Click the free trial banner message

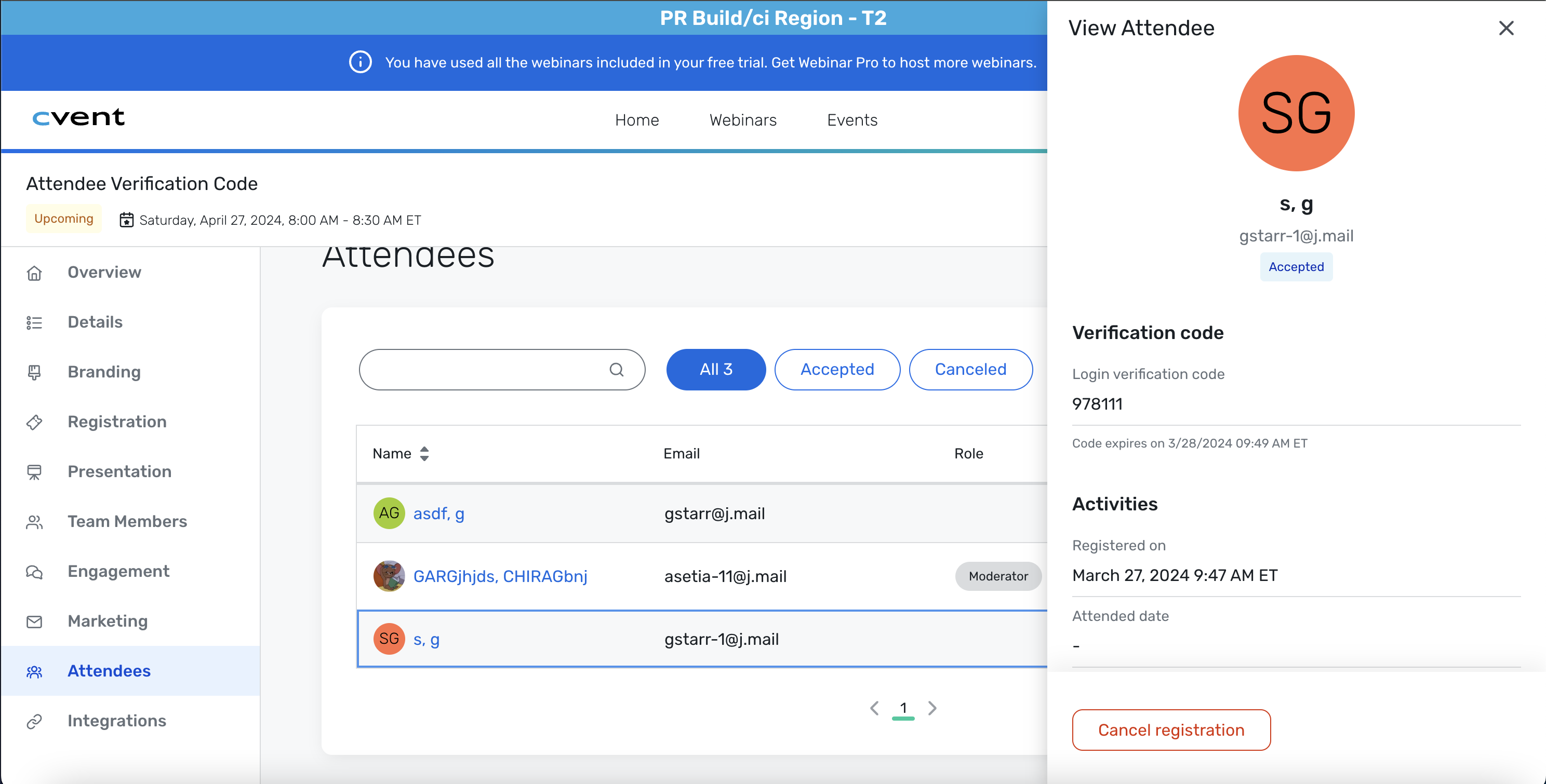pyautogui.click(x=711, y=62)
